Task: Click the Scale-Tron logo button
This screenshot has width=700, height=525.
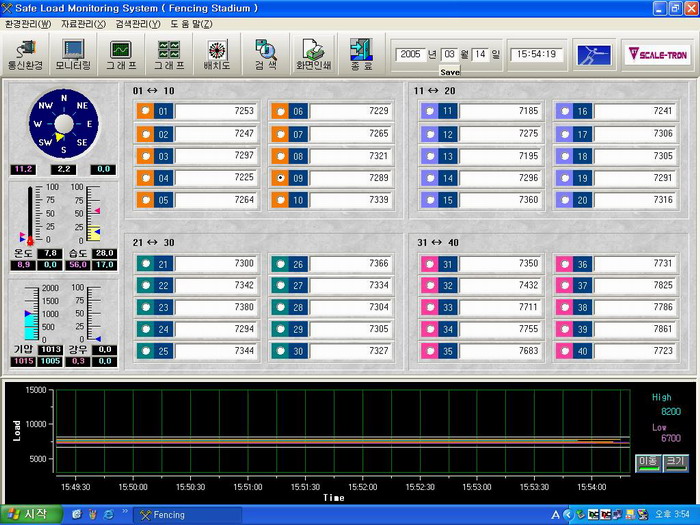Action: pyautogui.click(x=655, y=54)
